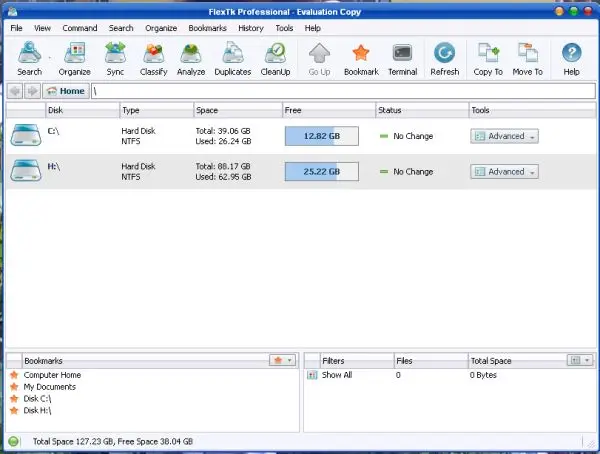Launch the CleanUp tool
The image size is (600, 454).
(275, 59)
